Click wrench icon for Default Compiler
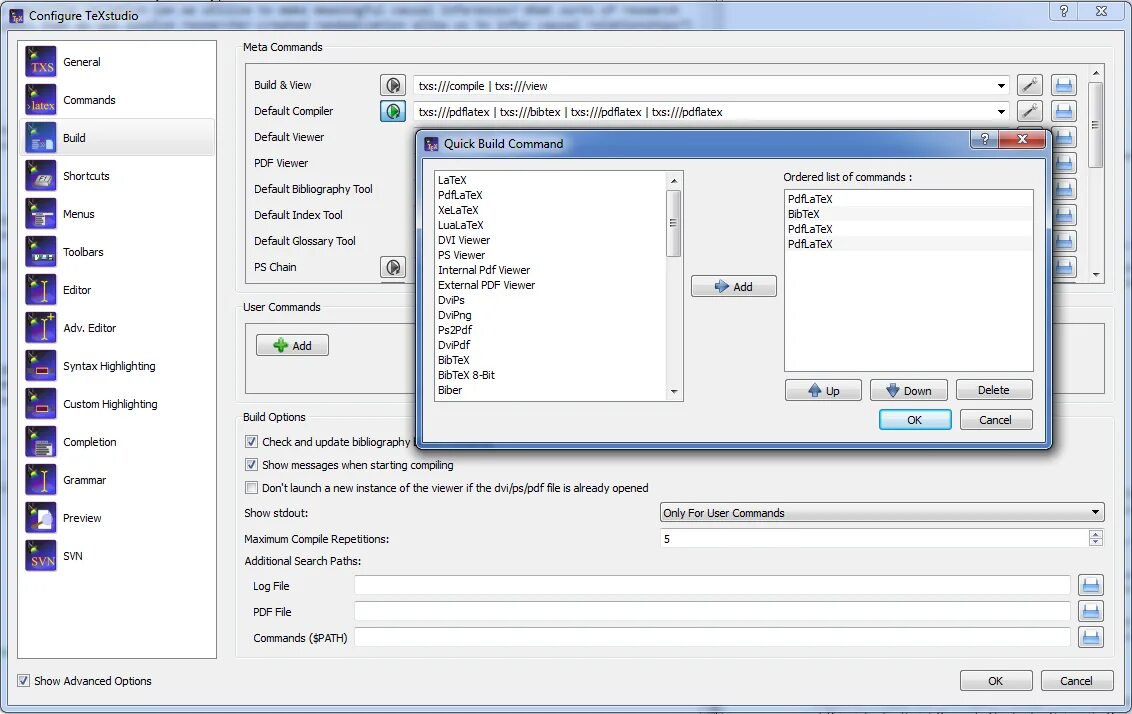Screen dimensions: 1132x714 click(x=1029, y=111)
